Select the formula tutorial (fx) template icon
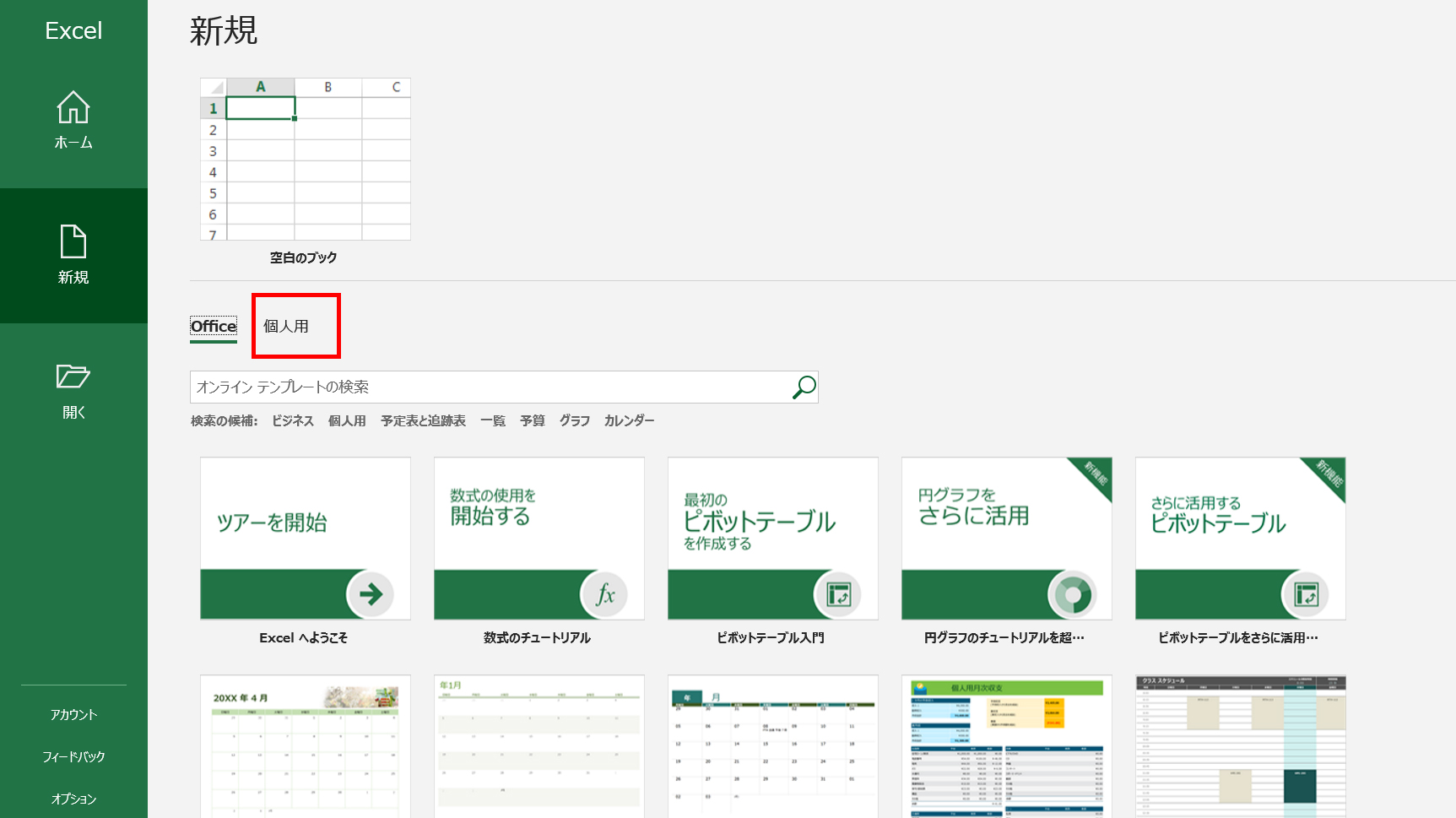Viewport: 1456px width, 818px height. pyautogui.click(x=539, y=539)
